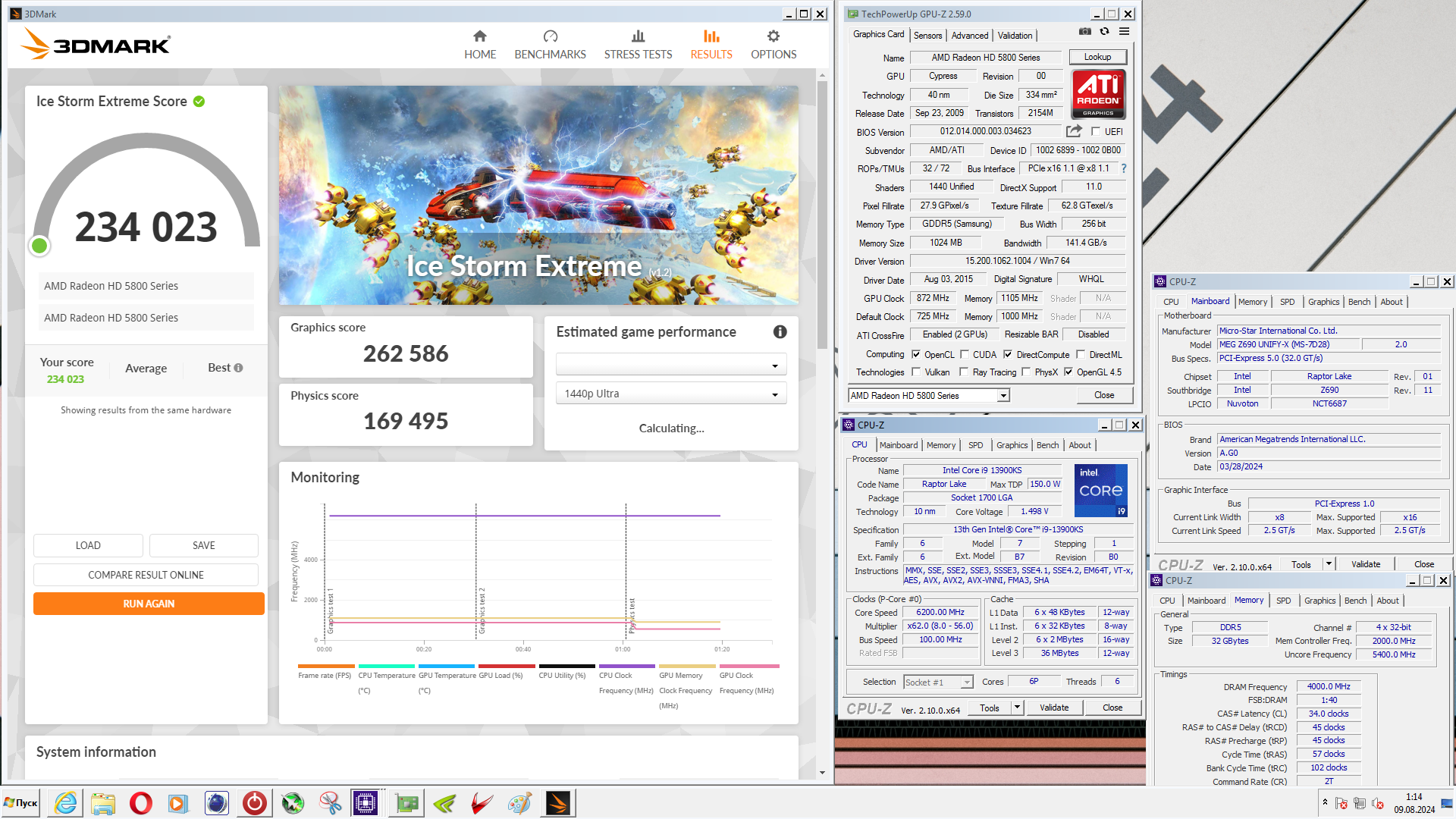The height and width of the screenshot is (819, 1456).
Task: Open the CPU-Z chip icon on taskbar
Action: click(x=366, y=803)
